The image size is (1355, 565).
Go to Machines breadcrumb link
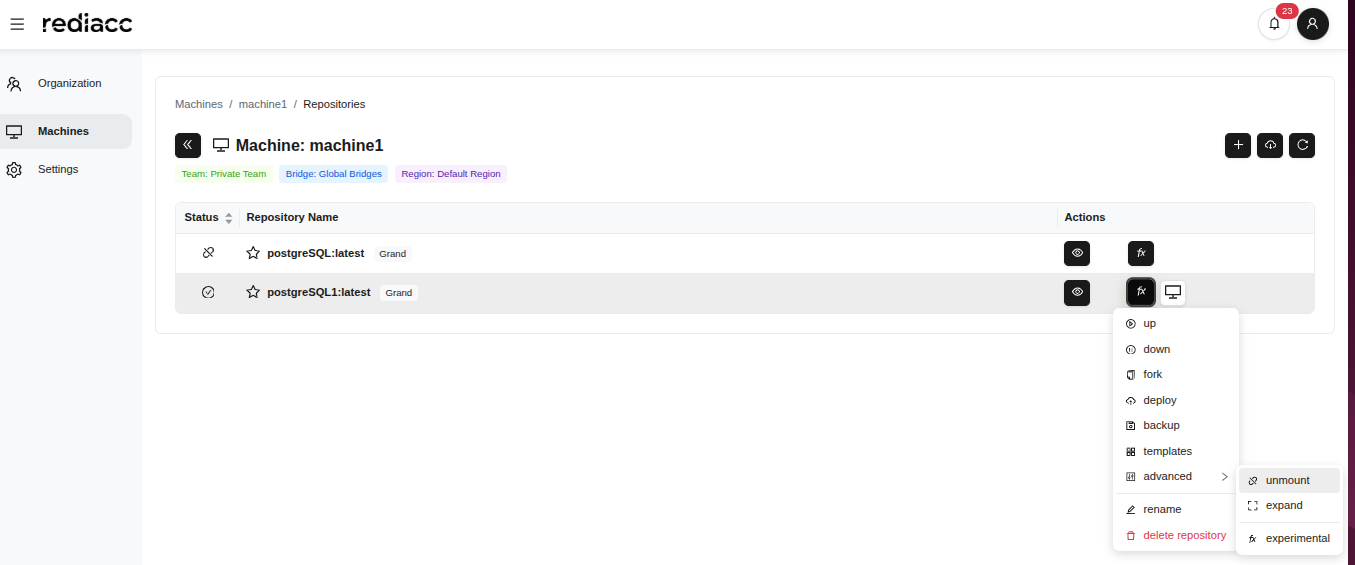click(x=199, y=104)
